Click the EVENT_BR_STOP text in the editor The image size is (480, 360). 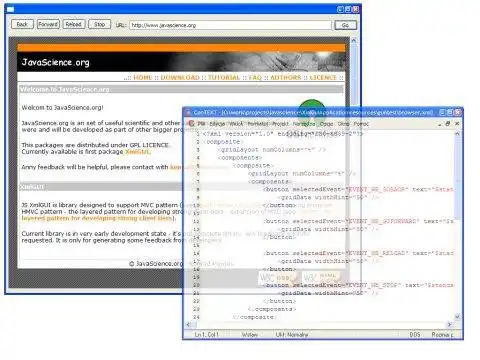[373, 285]
